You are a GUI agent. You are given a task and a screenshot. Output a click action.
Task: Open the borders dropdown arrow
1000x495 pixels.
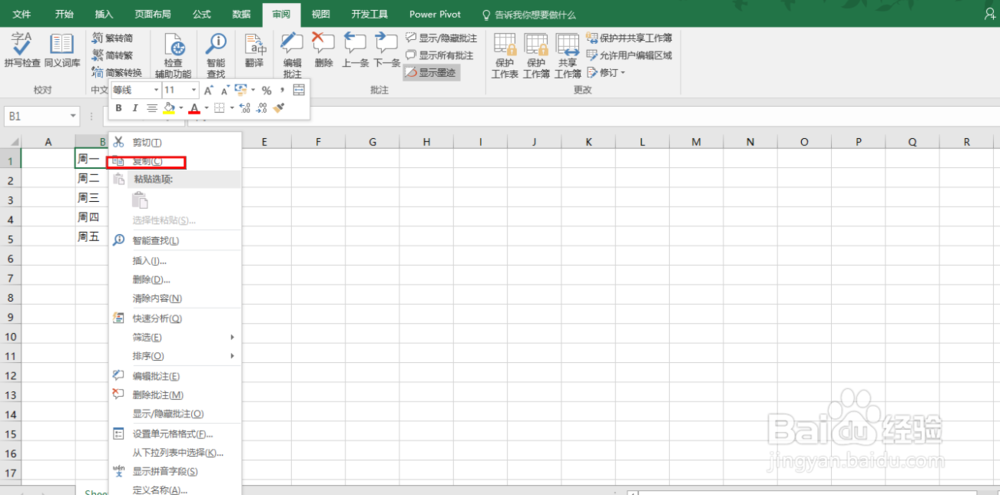[x=232, y=108]
